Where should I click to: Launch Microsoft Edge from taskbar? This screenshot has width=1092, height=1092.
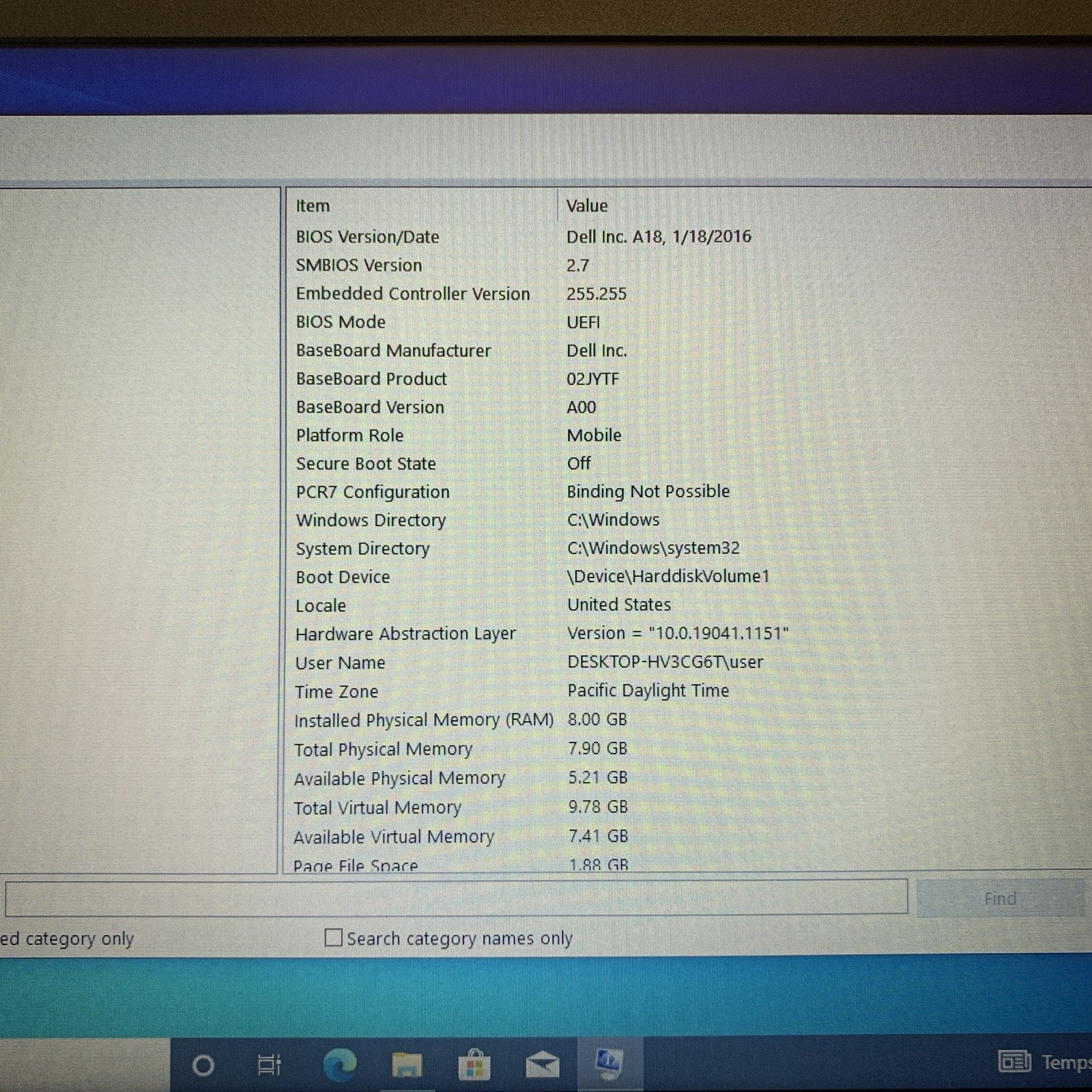(x=339, y=1065)
